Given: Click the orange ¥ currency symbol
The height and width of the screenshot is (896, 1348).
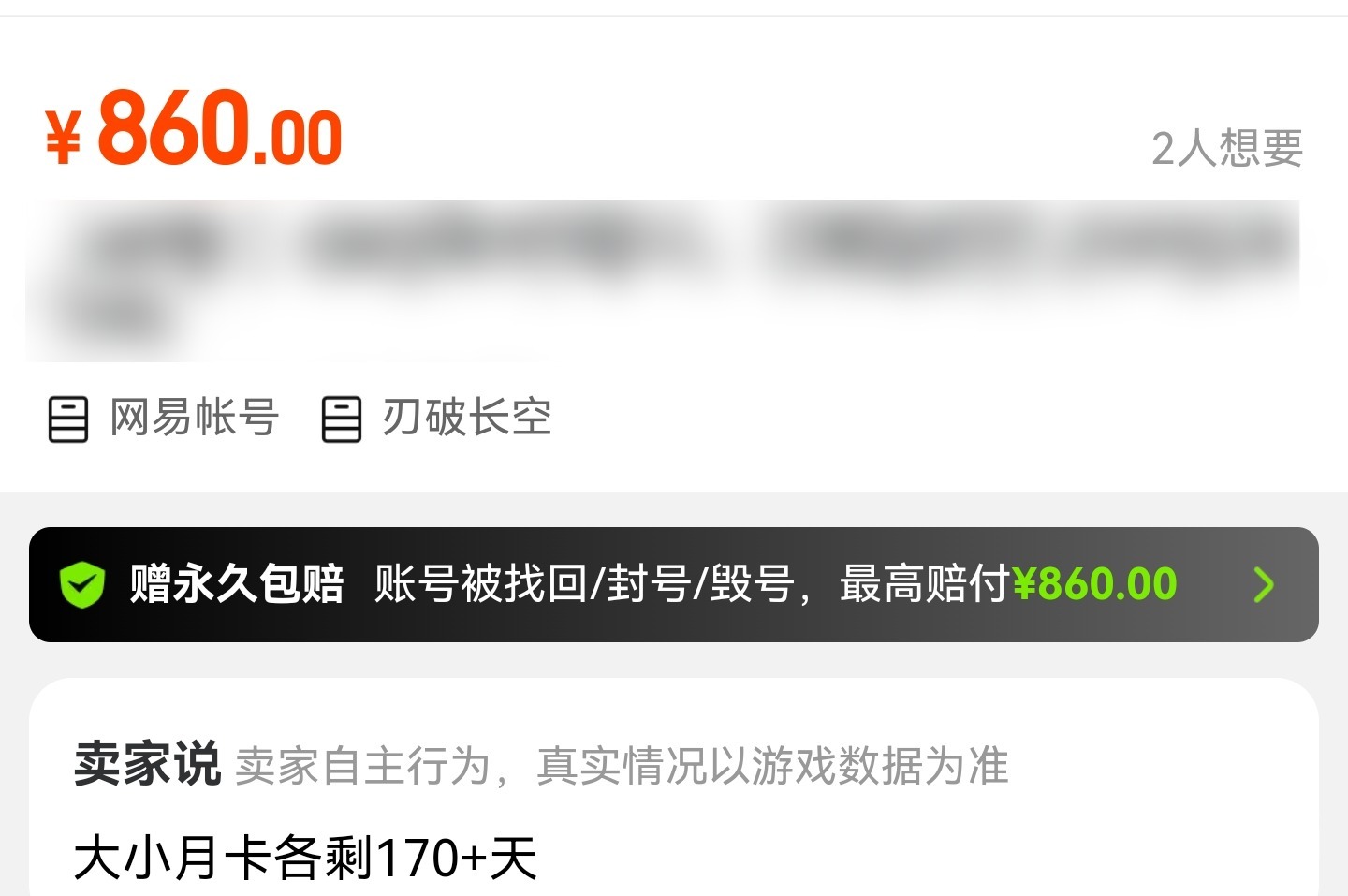Looking at the screenshot, I should 64,137.
